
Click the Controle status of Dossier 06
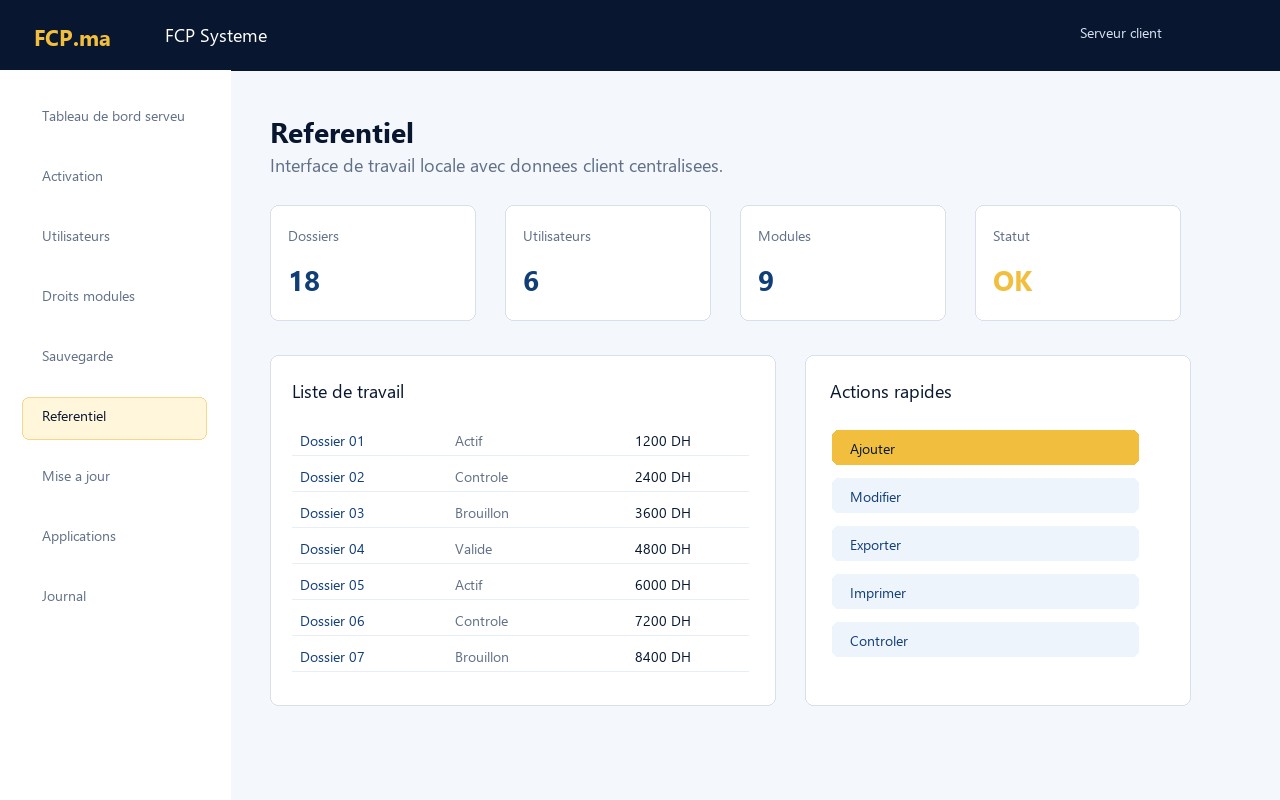481,621
